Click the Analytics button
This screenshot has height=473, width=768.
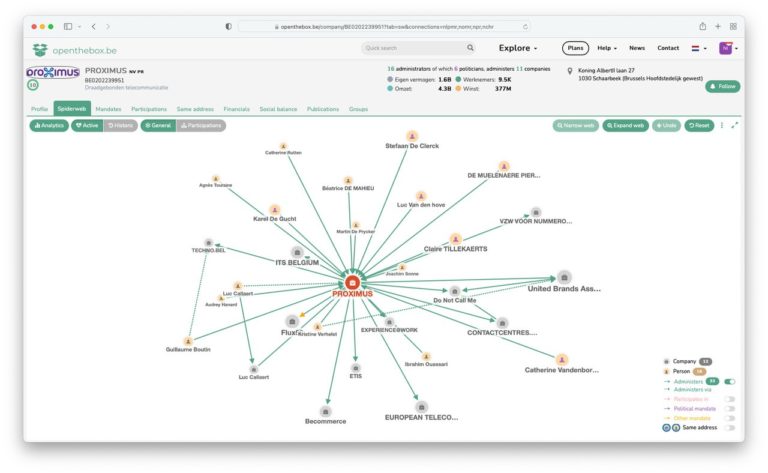point(49,125)
